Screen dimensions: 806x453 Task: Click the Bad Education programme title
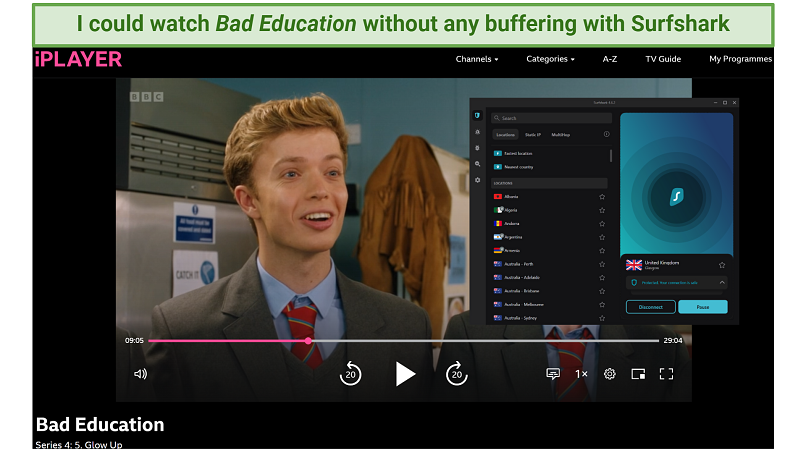click(100, 425)
